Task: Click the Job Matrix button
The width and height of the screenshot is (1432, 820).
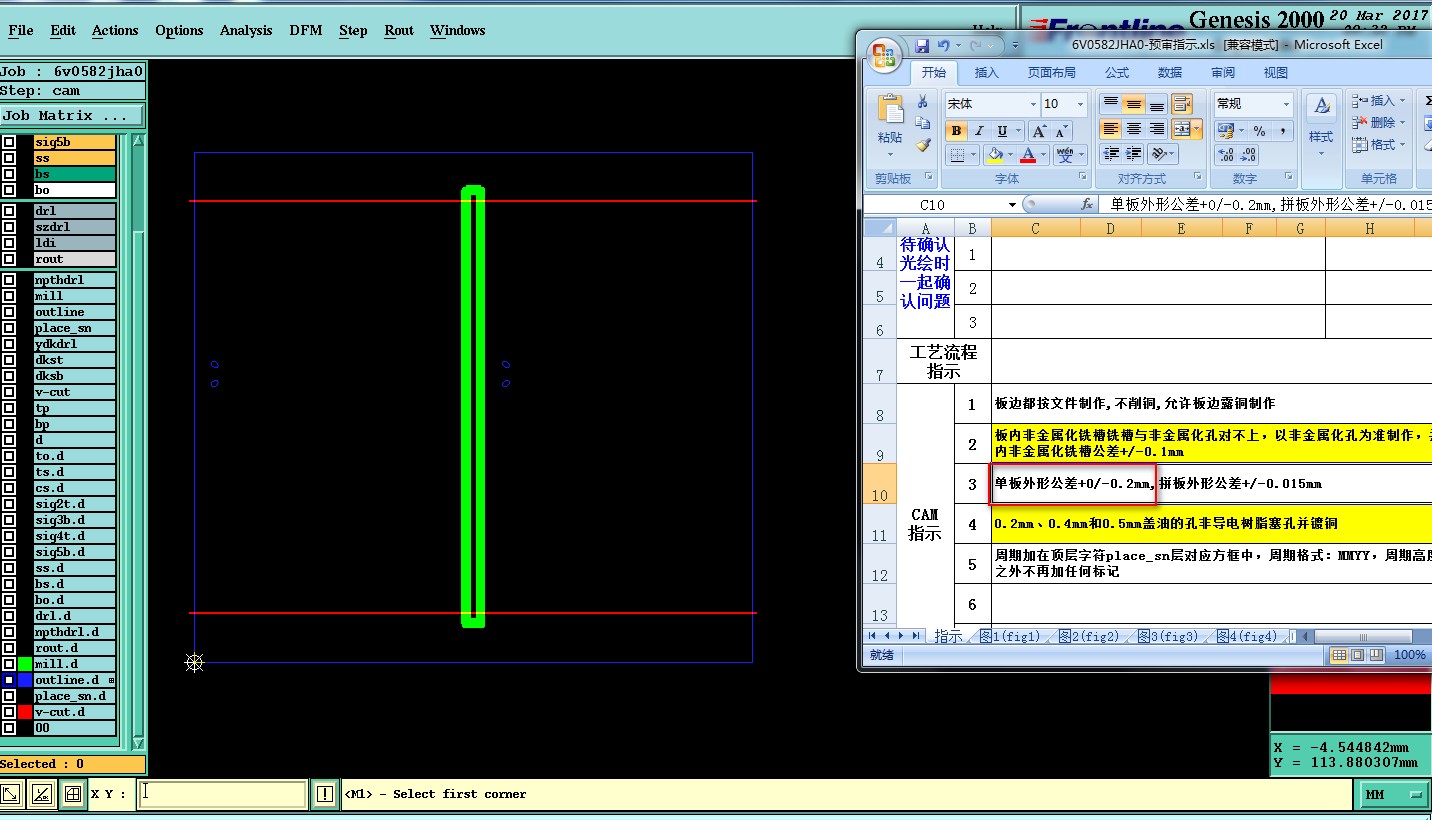Action: (x=72, y=116)
